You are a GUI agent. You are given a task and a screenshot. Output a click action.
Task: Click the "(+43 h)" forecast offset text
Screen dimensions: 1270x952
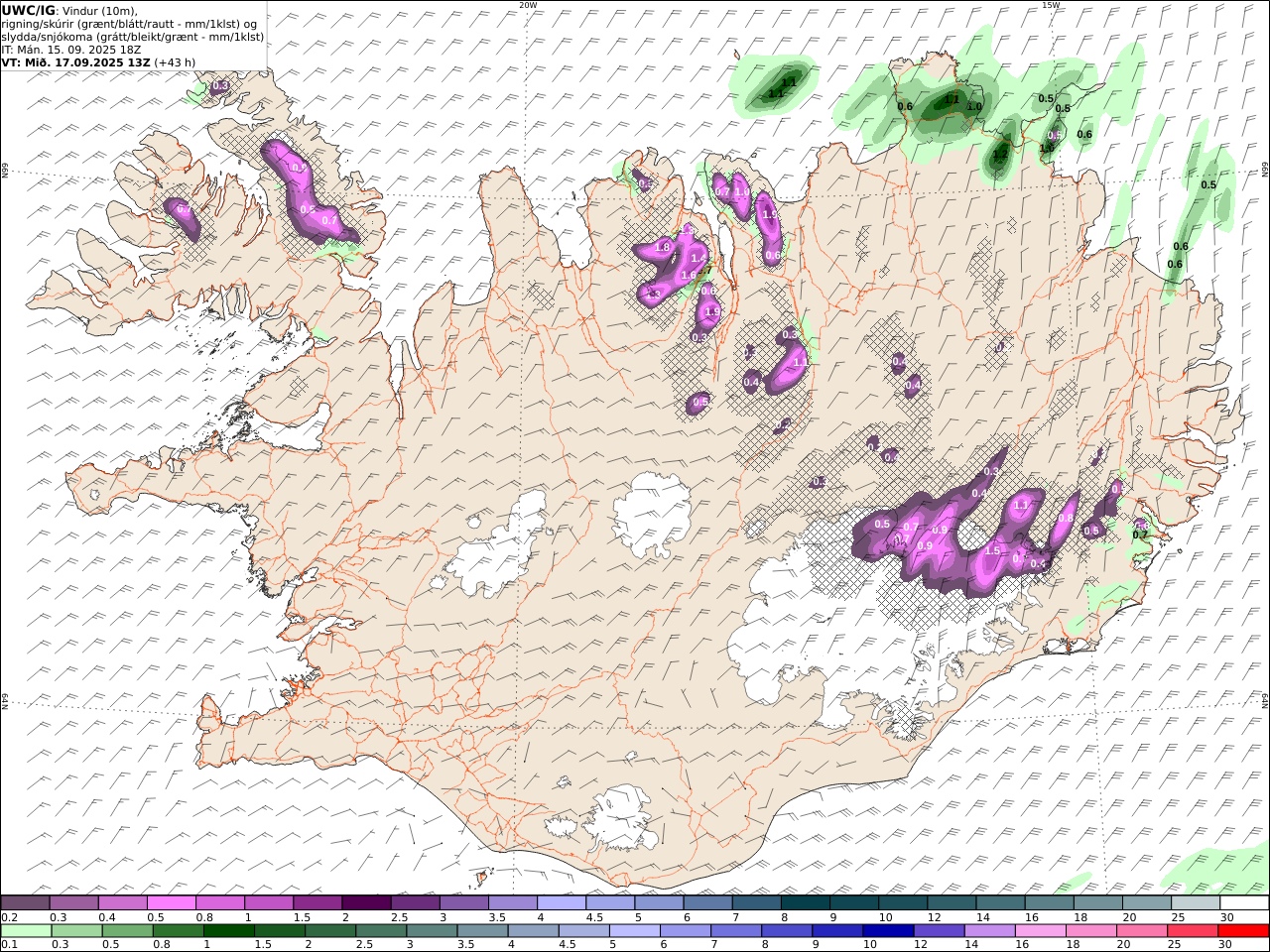click(x=175, y=61)
